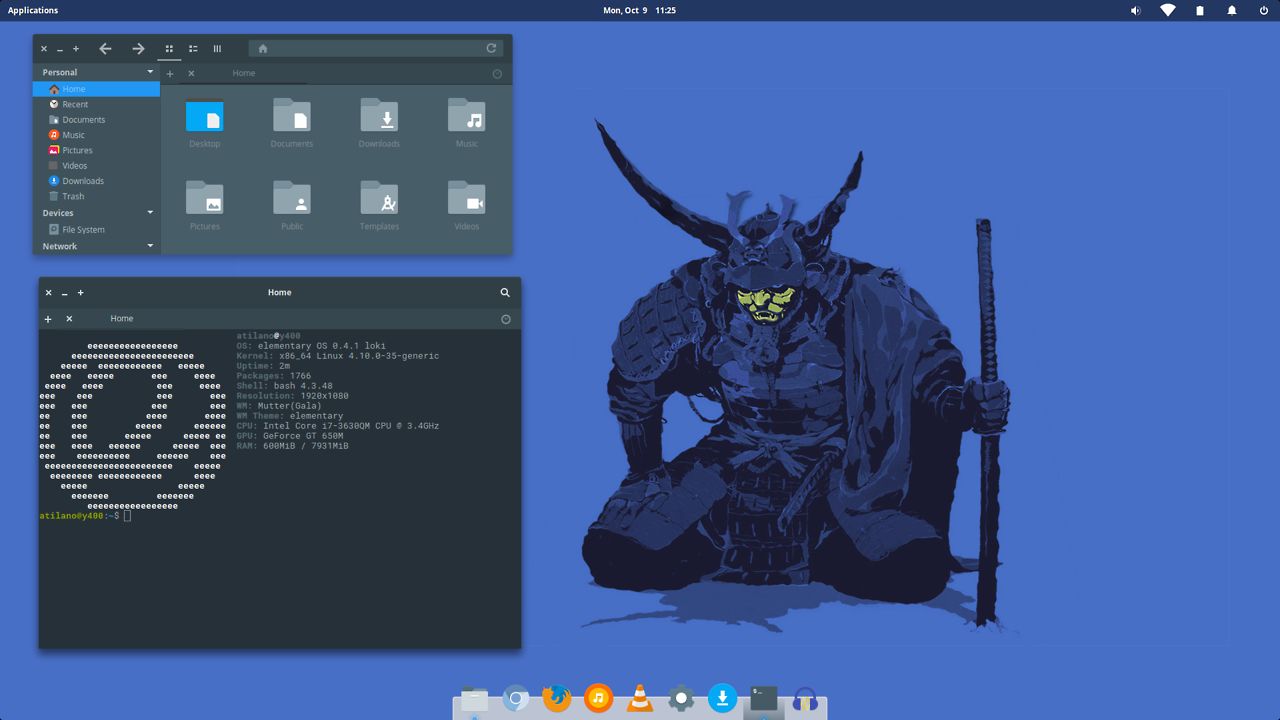1280x720 pixels.
Task: Open a new tab in the terminal
Action: tap(47, 318)
